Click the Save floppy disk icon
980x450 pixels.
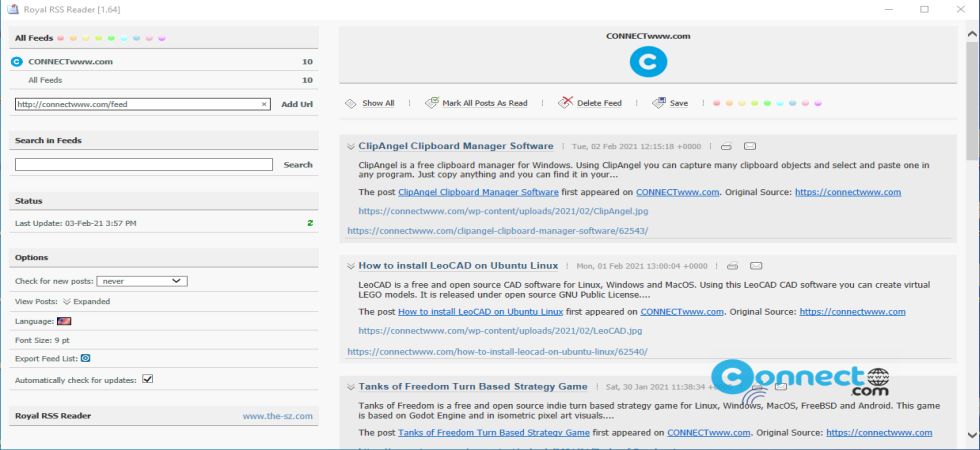pyautogui.click(x=659, y=102)
